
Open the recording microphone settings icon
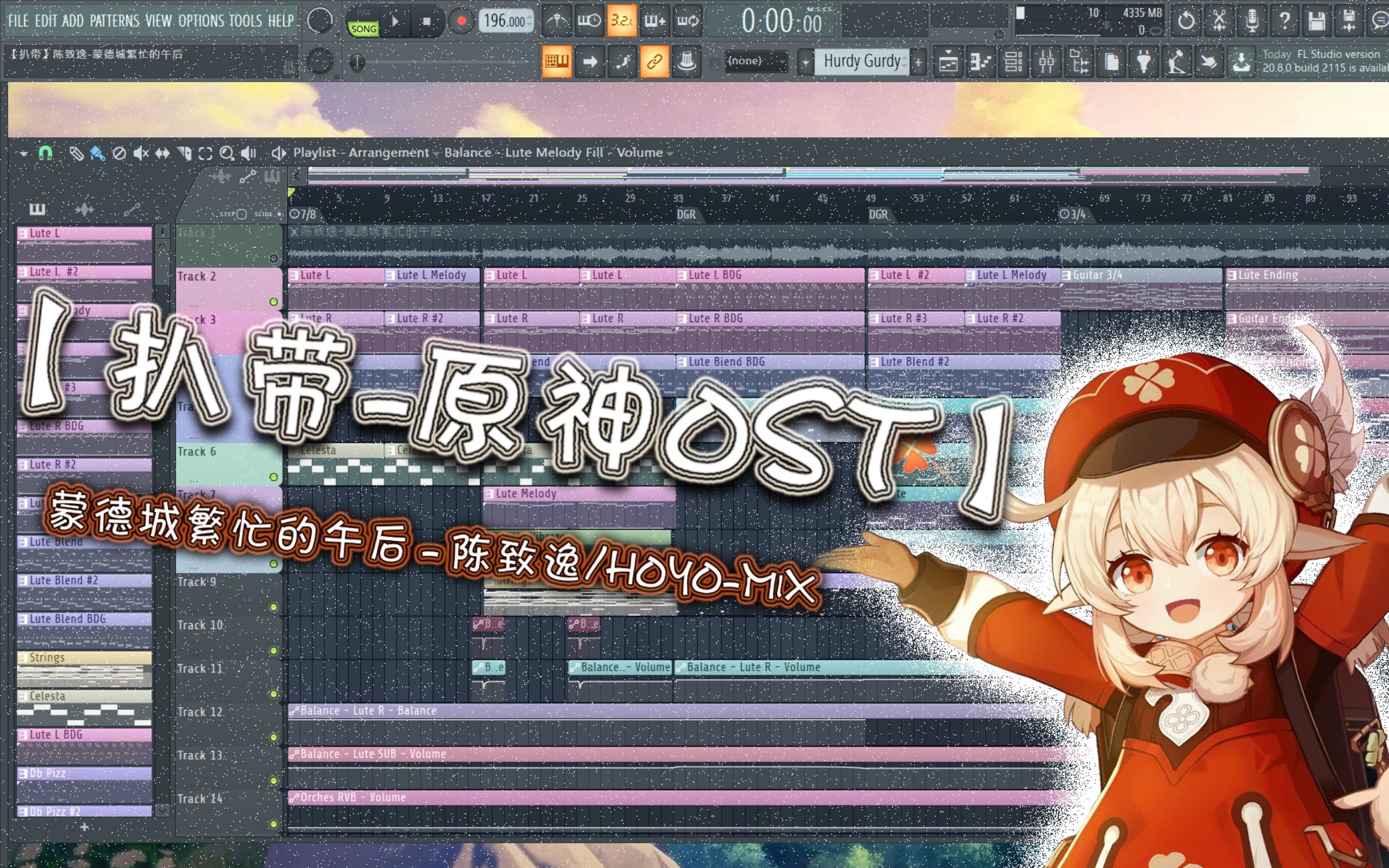coord(1253,21)
